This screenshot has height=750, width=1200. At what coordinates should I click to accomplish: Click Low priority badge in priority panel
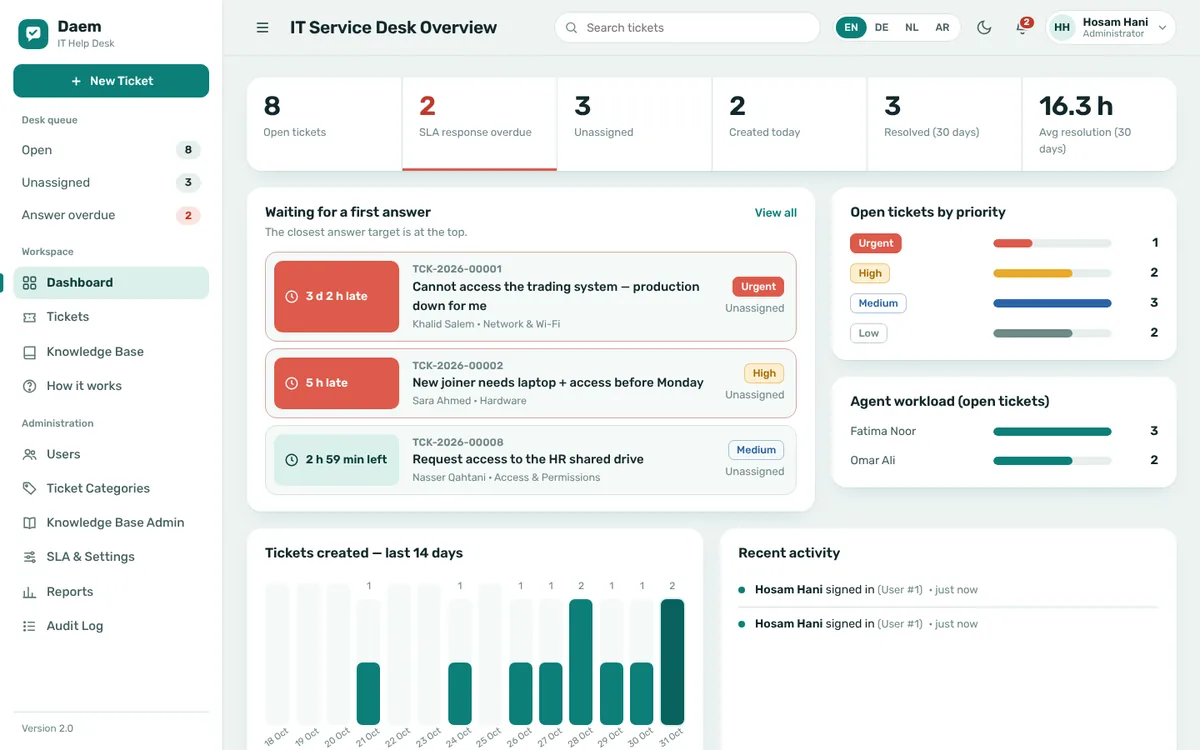pyautogui.click(x=869, y=333)
